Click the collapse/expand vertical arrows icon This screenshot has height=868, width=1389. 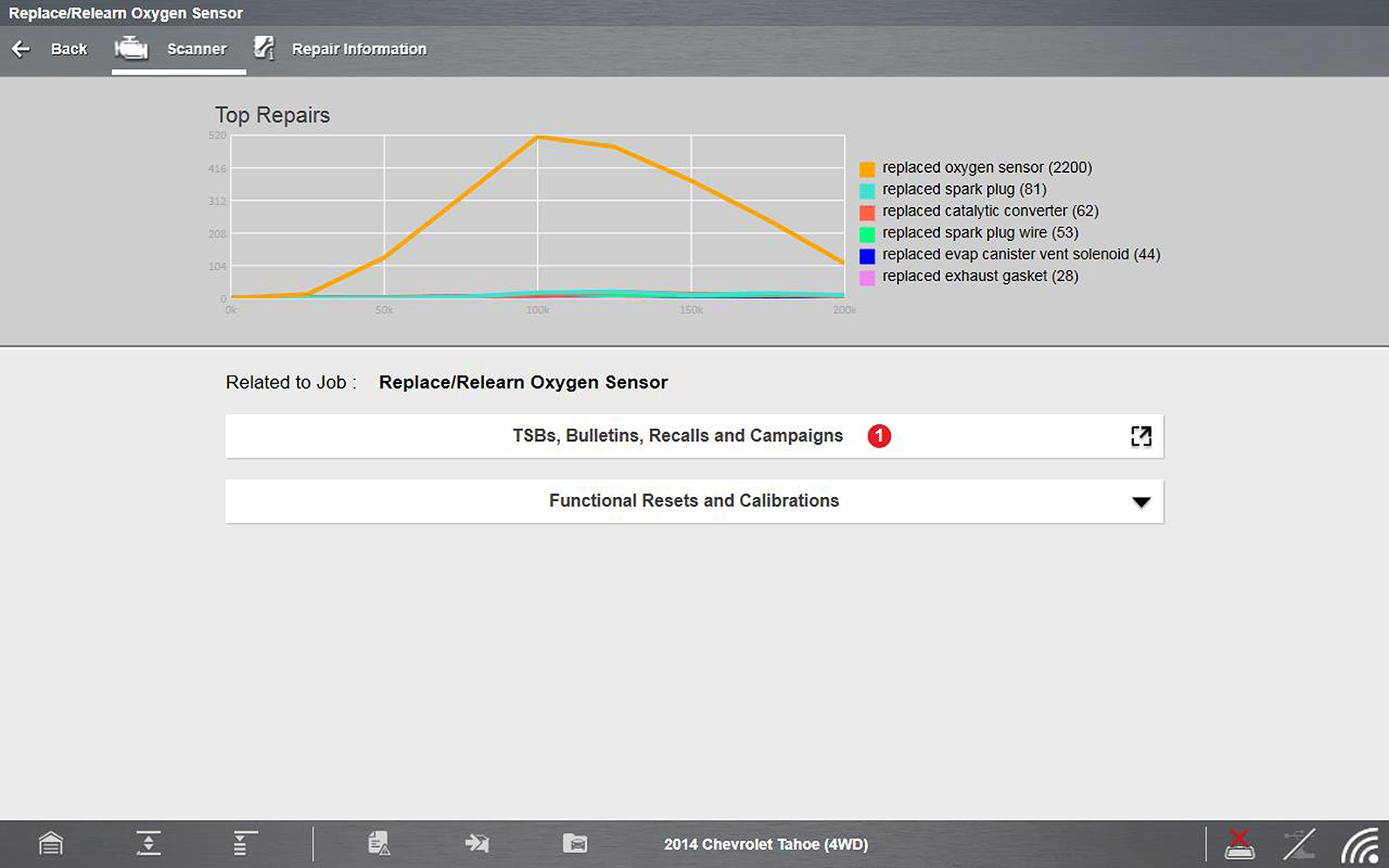149,844
